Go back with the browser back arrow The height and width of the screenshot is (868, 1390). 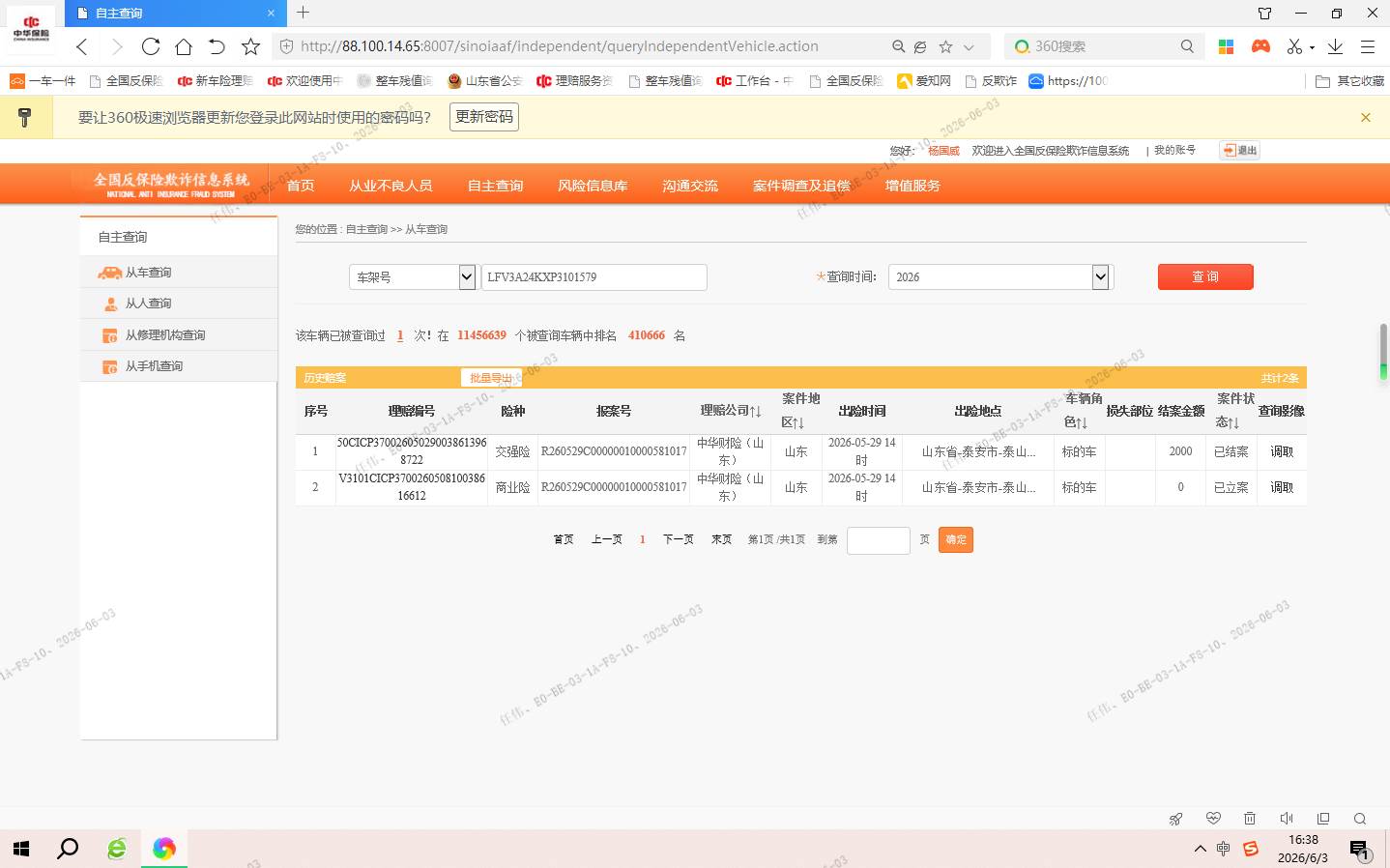pyautogui.click(x=82, y=46)
